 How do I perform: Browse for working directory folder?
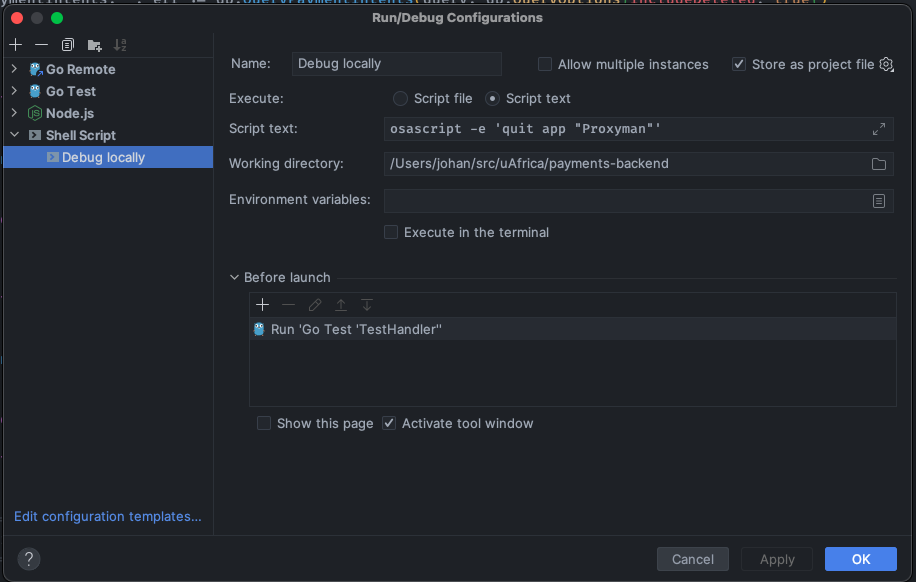(x=879, y=164)
